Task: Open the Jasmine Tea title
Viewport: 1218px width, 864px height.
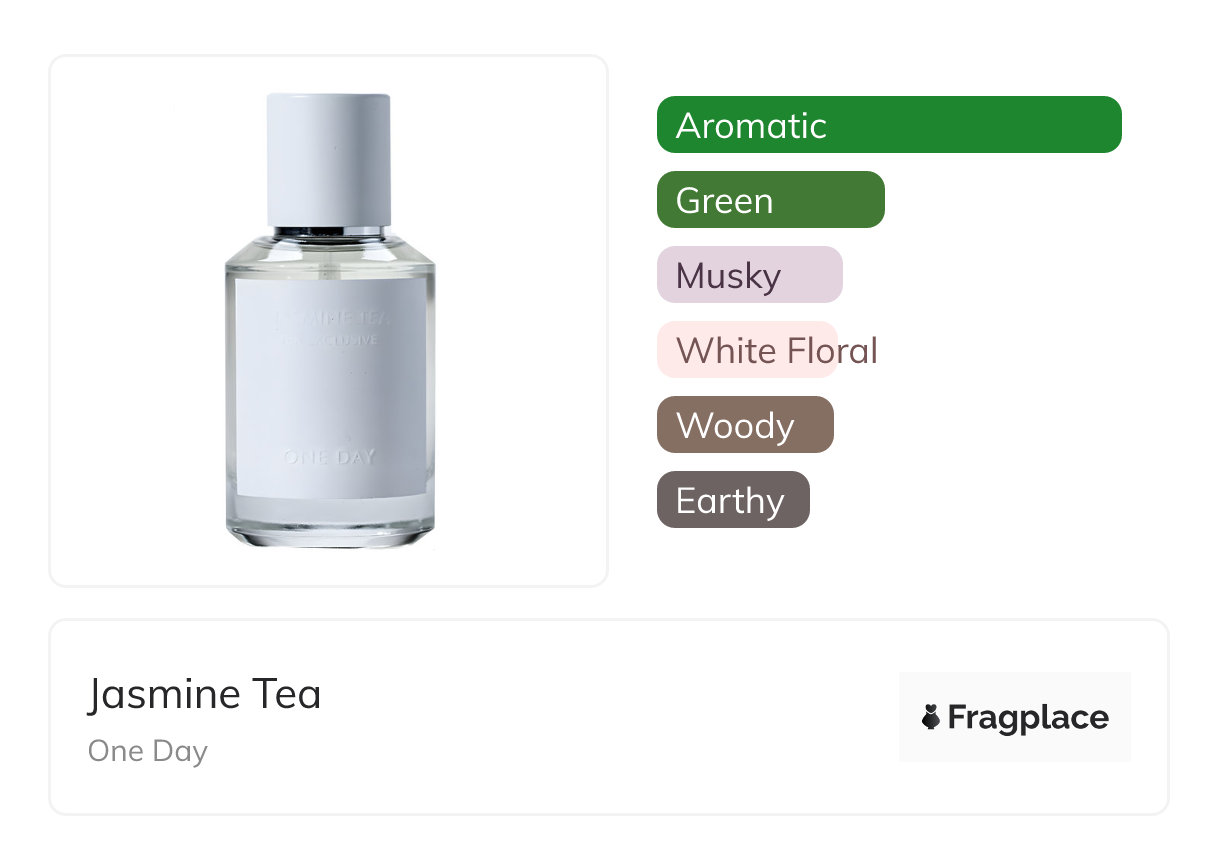Action: [x=204, y=694]
